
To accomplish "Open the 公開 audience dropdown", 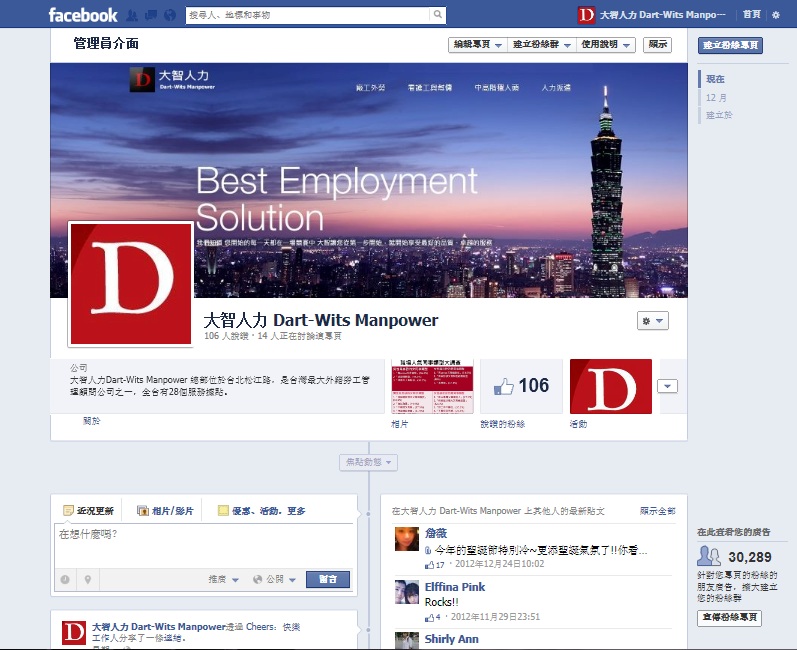I will click(x=274, y=579).
